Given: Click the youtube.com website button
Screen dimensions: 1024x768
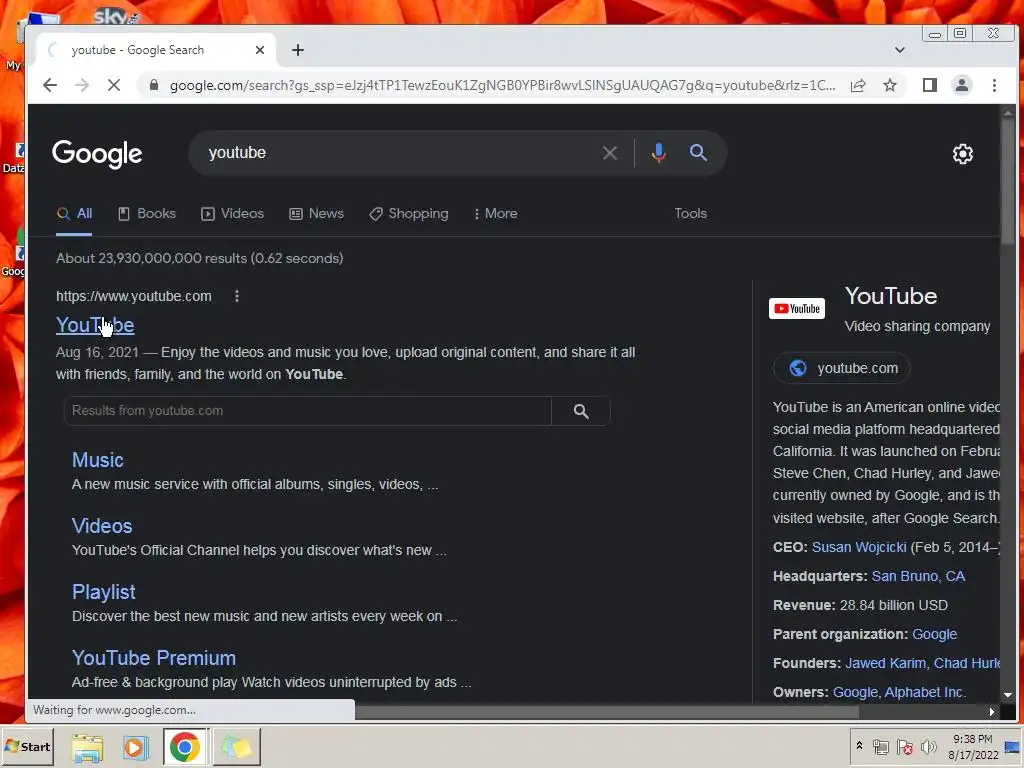Looking at the screenshot, I should 842,368.
